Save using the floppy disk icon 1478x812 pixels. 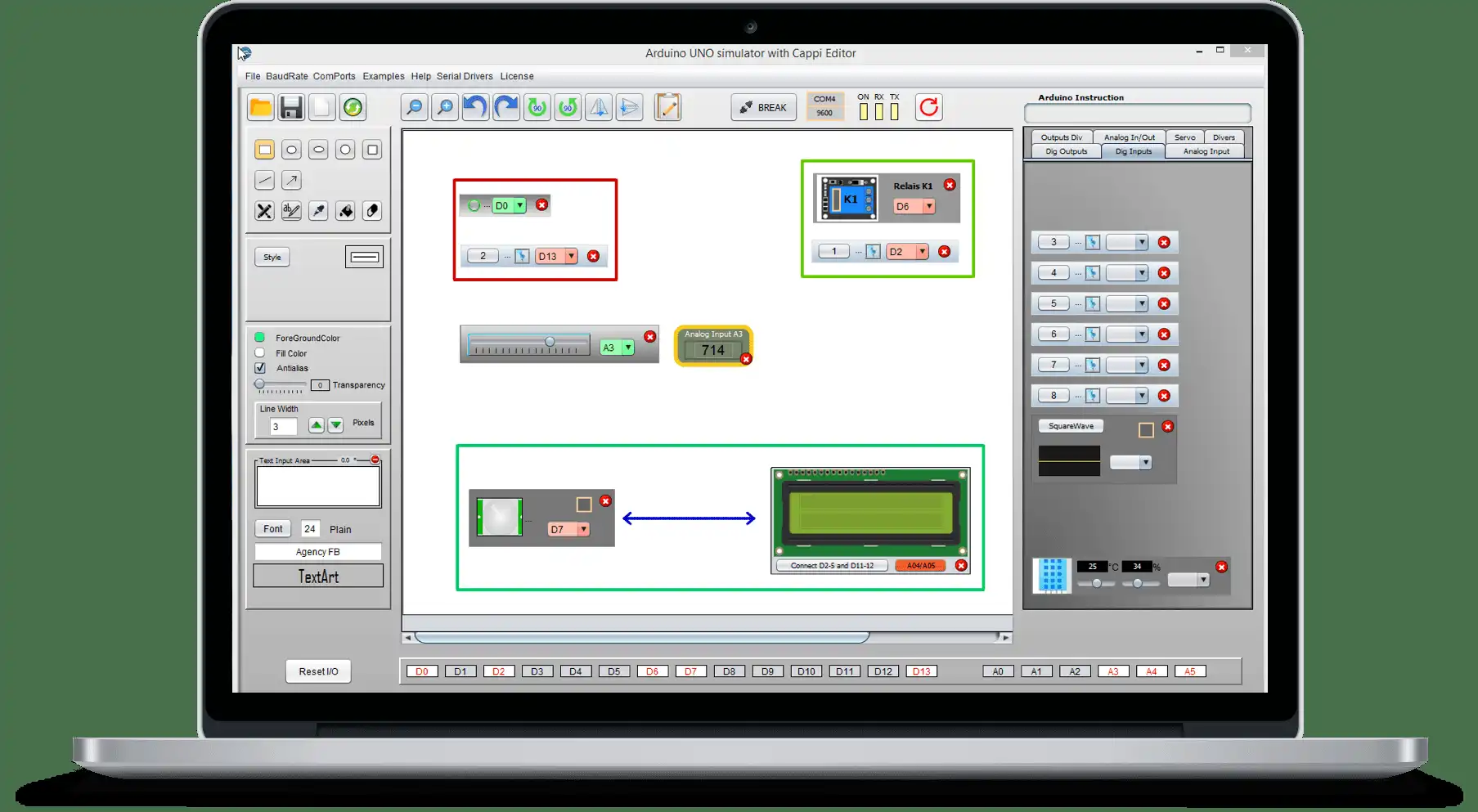click(x=291, y=107)
